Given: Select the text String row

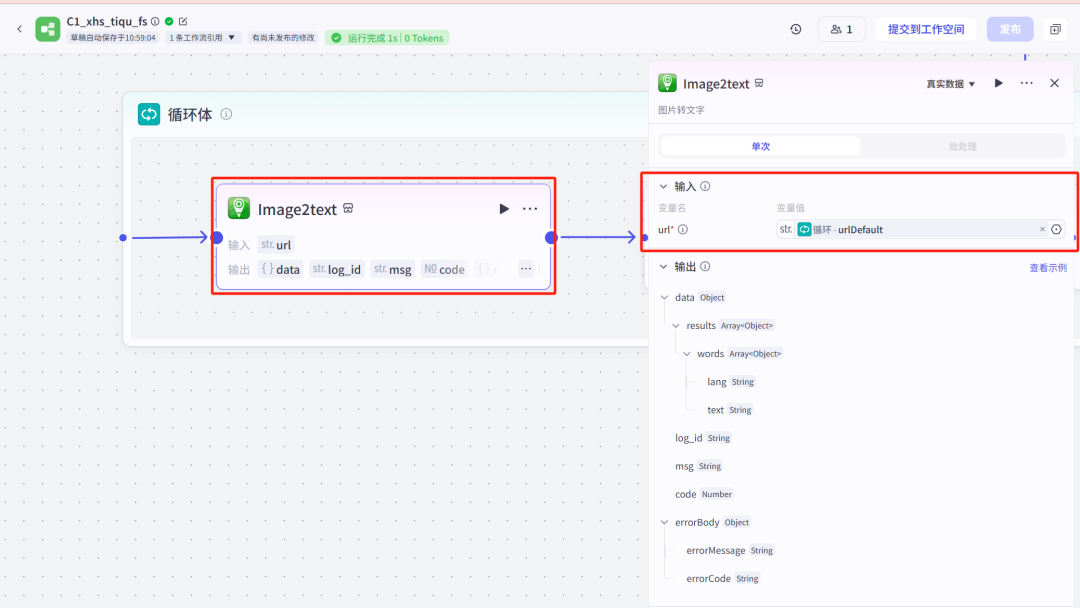Looking at the screenshot, I should pyautogui.click(x=730, y=410).
